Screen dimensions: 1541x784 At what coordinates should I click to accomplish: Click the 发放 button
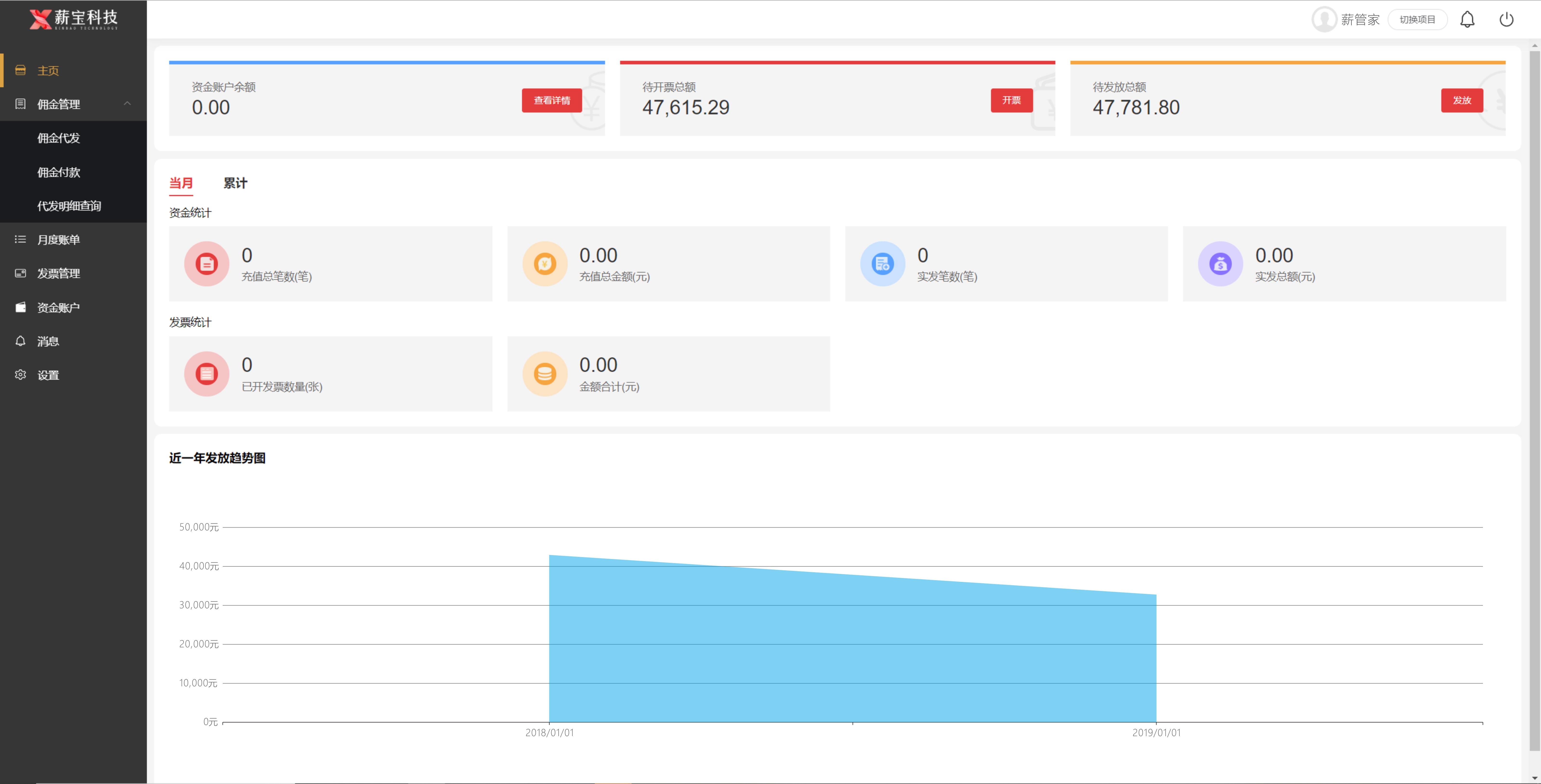pyautogui.click(x=1462, y=101)
